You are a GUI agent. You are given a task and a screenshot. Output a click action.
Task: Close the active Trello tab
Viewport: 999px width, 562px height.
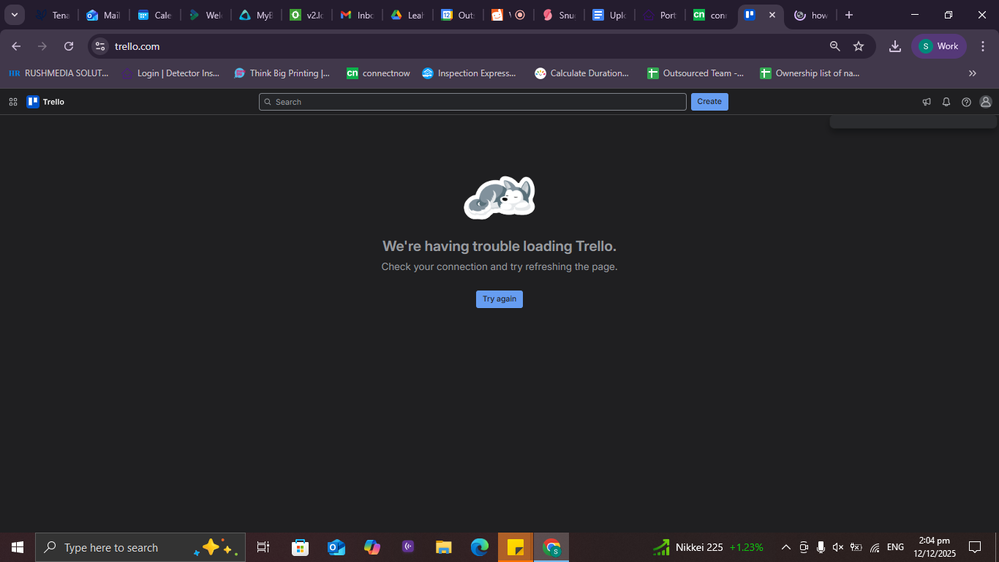[772, 15]
